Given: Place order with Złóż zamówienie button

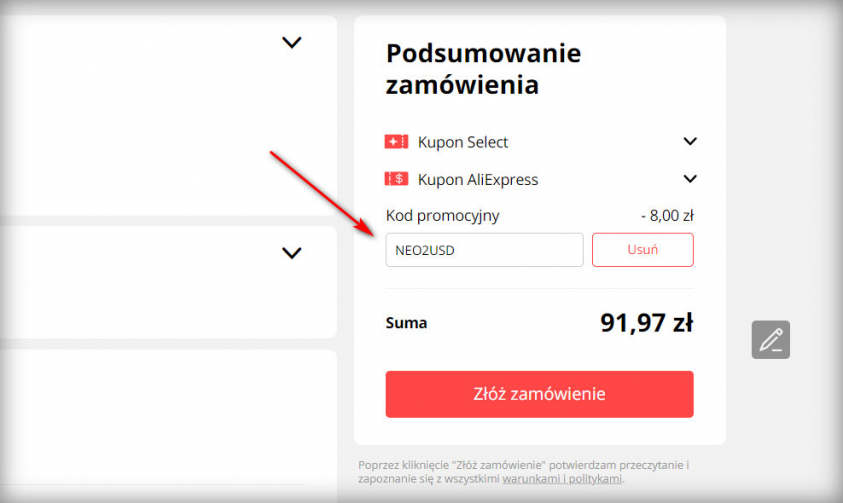Looking at the screenshot, I should click(x=539, y=394).
